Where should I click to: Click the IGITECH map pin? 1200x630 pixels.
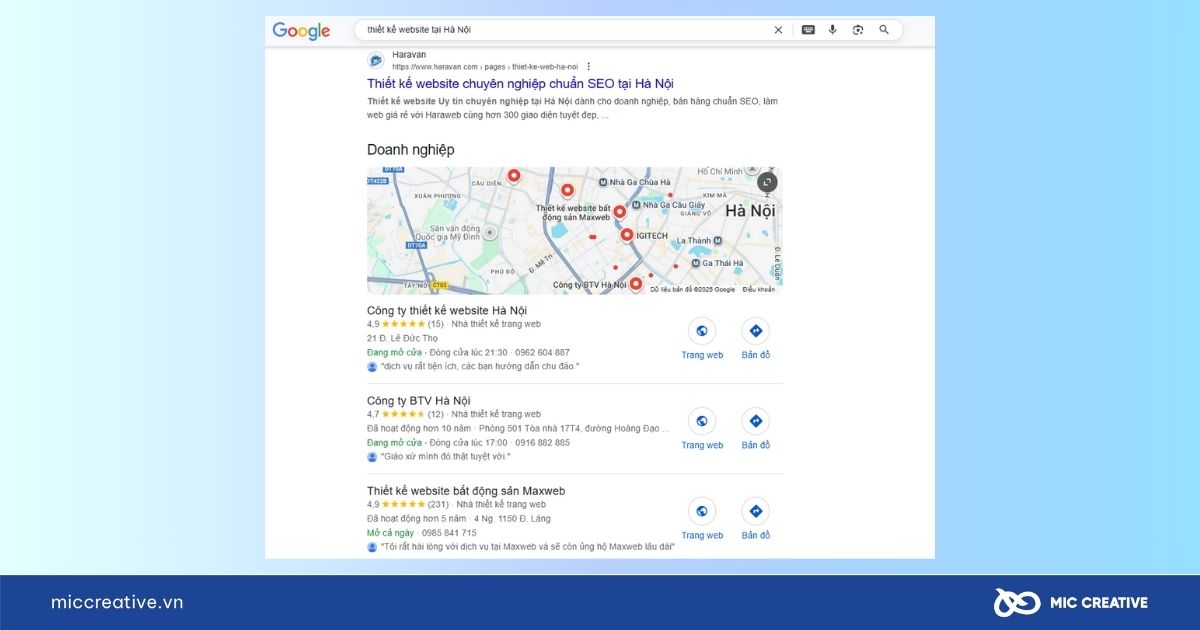pos(627,235)
